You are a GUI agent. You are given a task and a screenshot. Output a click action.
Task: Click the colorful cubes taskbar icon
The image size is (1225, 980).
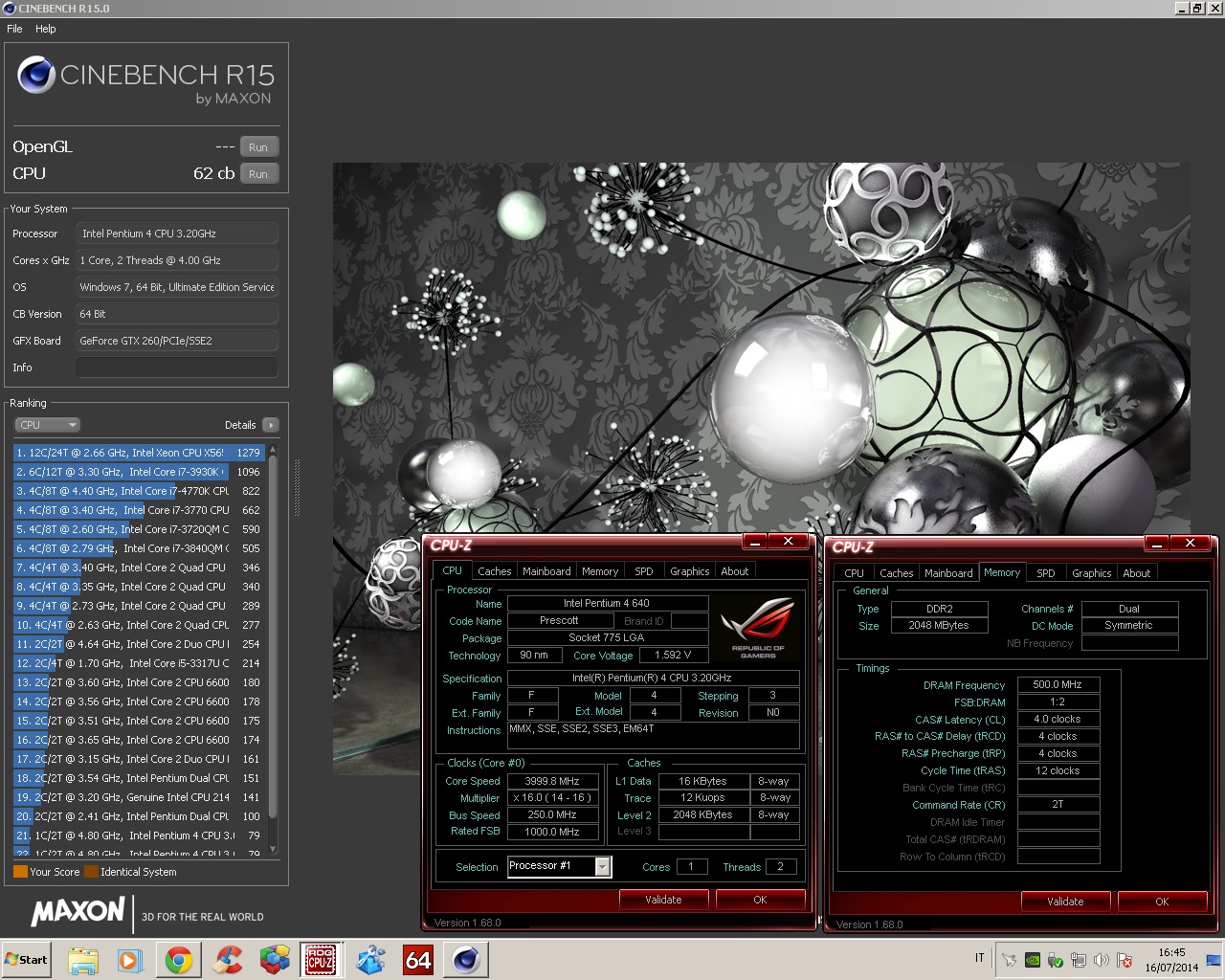pos(275,960)
